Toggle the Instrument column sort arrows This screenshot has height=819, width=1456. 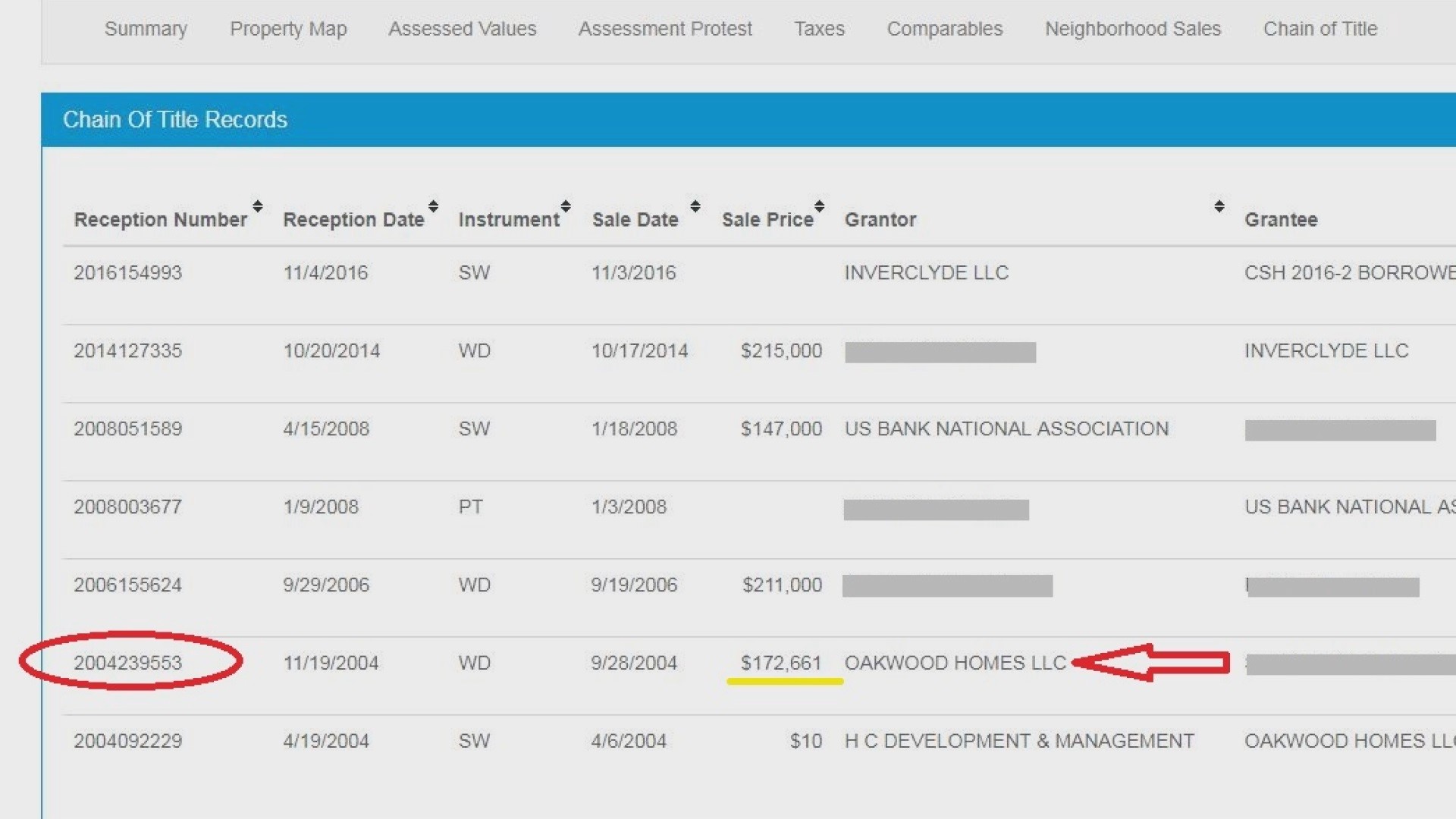click(x=566, y=206)
